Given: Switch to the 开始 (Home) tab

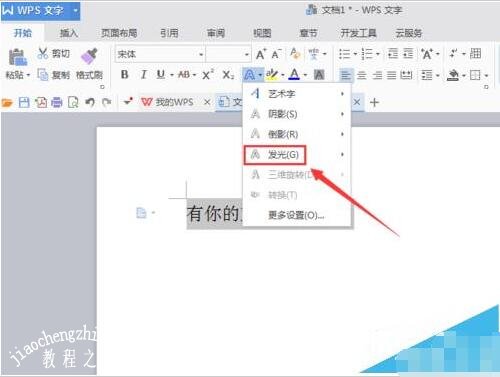Looking at the screenshot, I should [x=23, y=33].
